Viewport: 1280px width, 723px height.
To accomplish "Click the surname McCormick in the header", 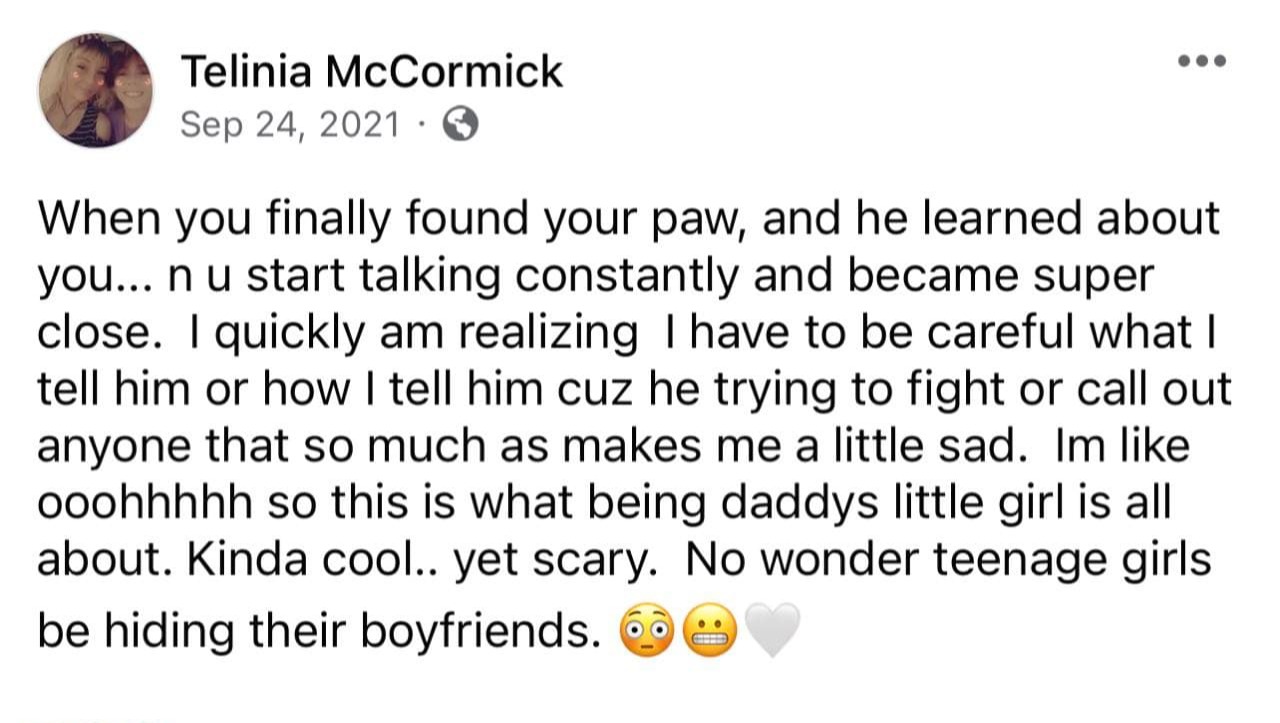I will click(446, 71).
